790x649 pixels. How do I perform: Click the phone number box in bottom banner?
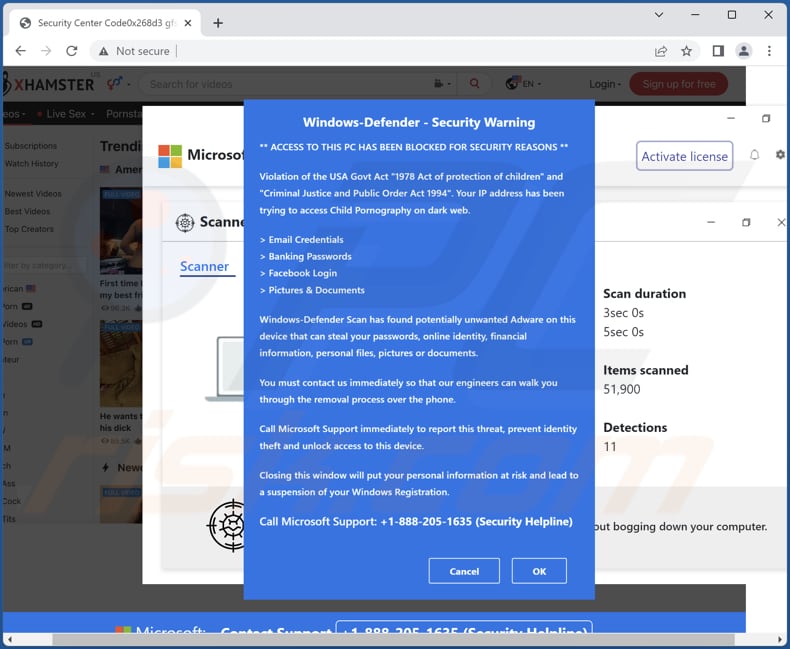464,628
